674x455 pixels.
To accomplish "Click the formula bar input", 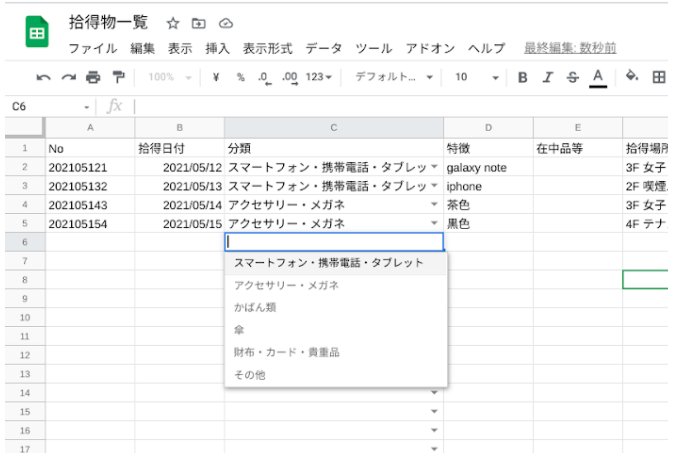I will (x=400, y=106).
